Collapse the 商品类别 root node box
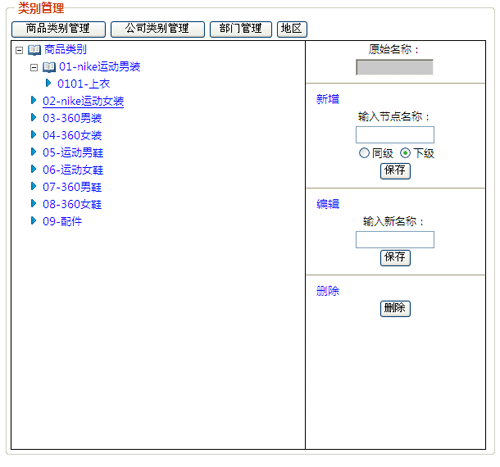The width and height of the screenshot is (500, 467). point(19,50)
